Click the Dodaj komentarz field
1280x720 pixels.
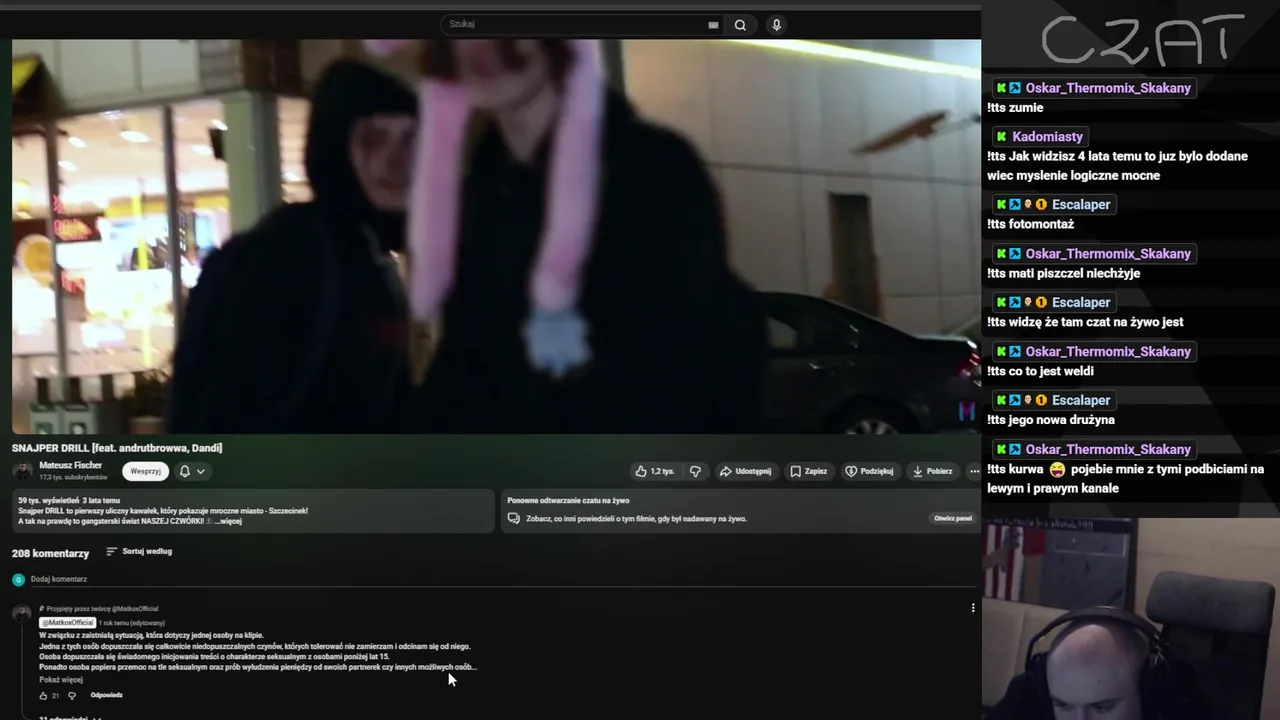(x=500, y=579)
